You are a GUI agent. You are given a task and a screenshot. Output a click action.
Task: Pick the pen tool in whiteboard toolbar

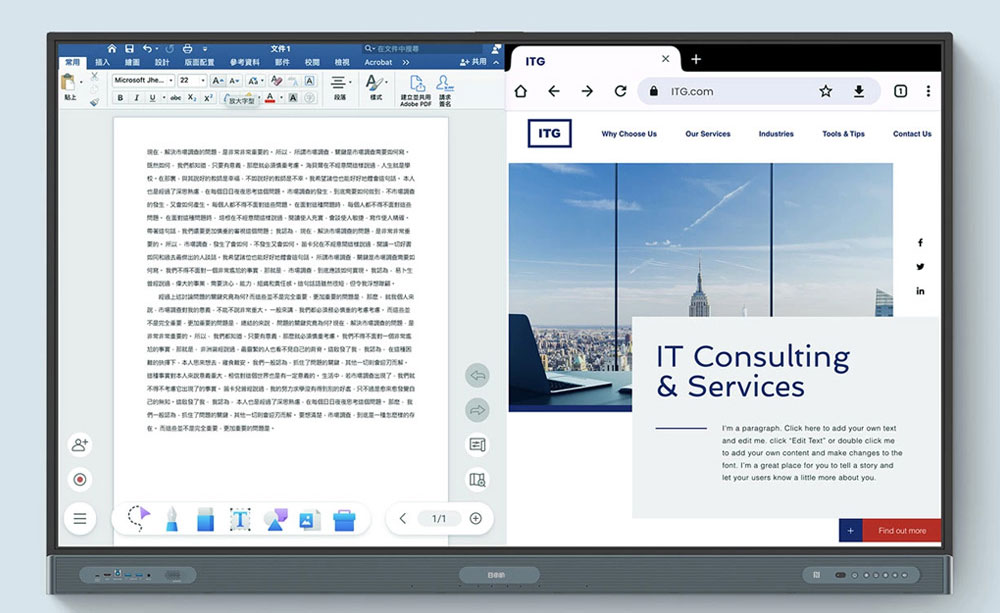click(172, 518)
